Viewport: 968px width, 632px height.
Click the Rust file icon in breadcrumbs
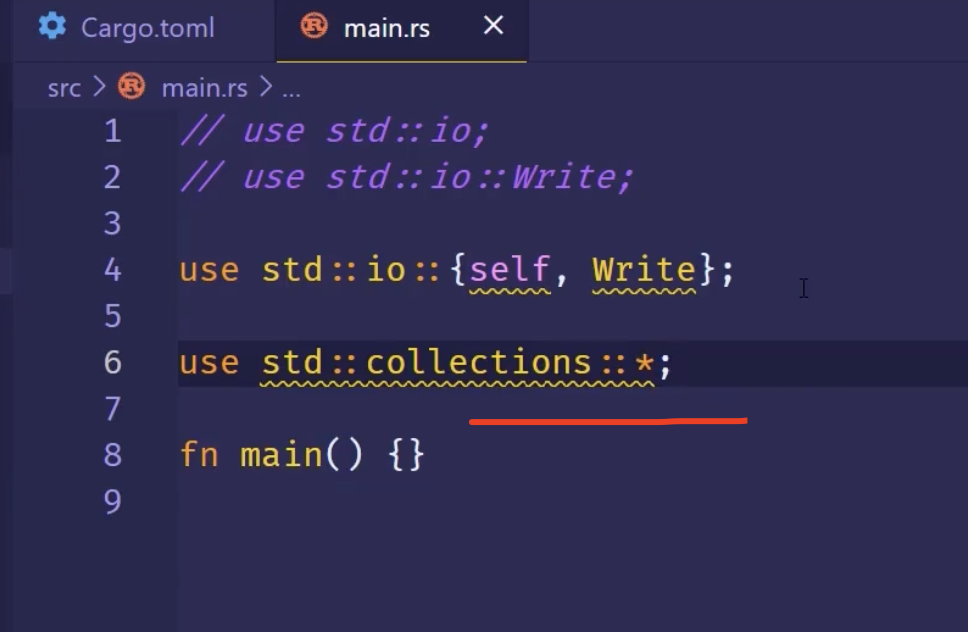131,87
